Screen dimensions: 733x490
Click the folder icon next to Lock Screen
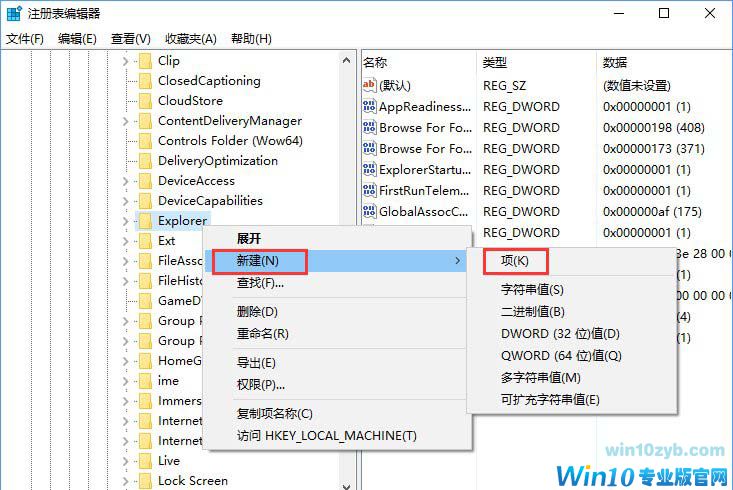point(145,481)
